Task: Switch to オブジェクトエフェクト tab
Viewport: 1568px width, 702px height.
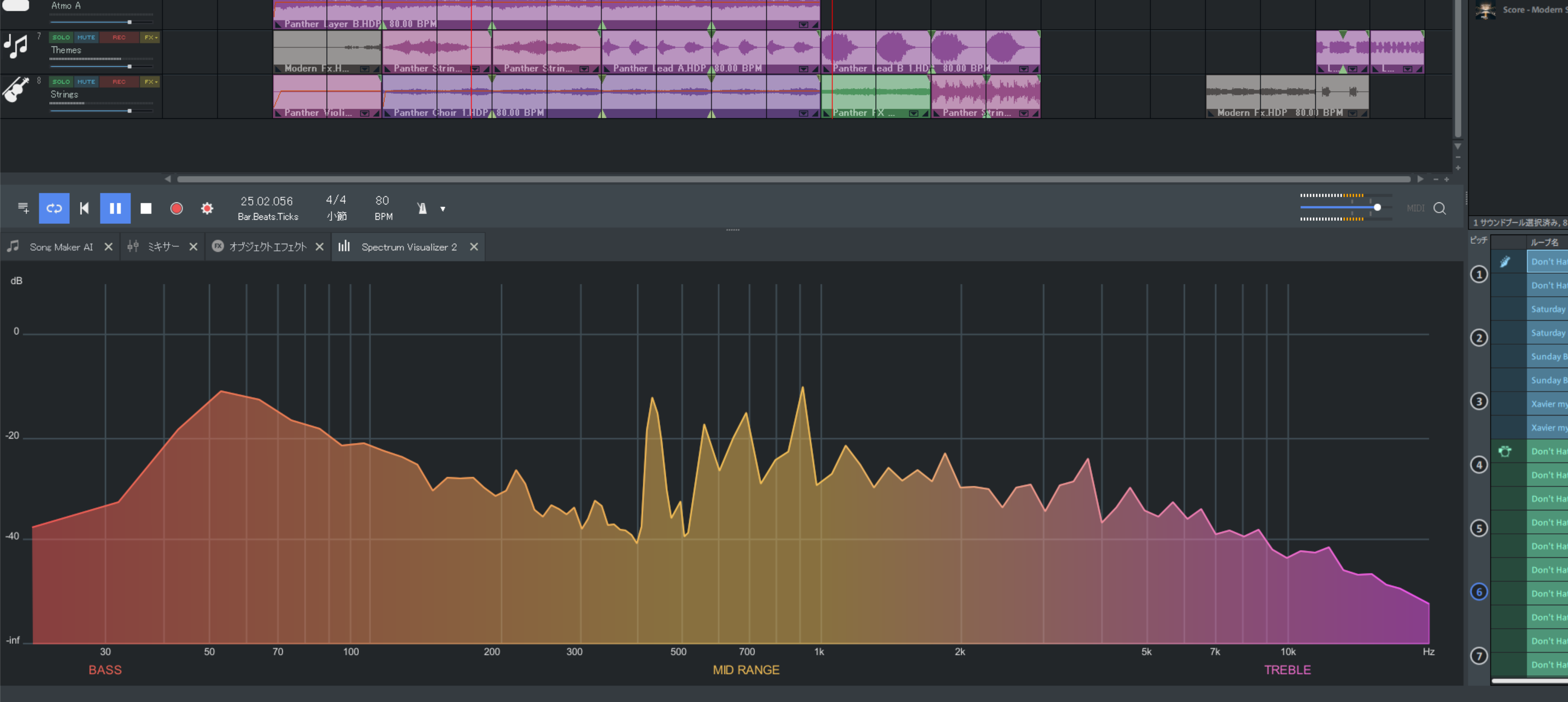Action: 268,247
